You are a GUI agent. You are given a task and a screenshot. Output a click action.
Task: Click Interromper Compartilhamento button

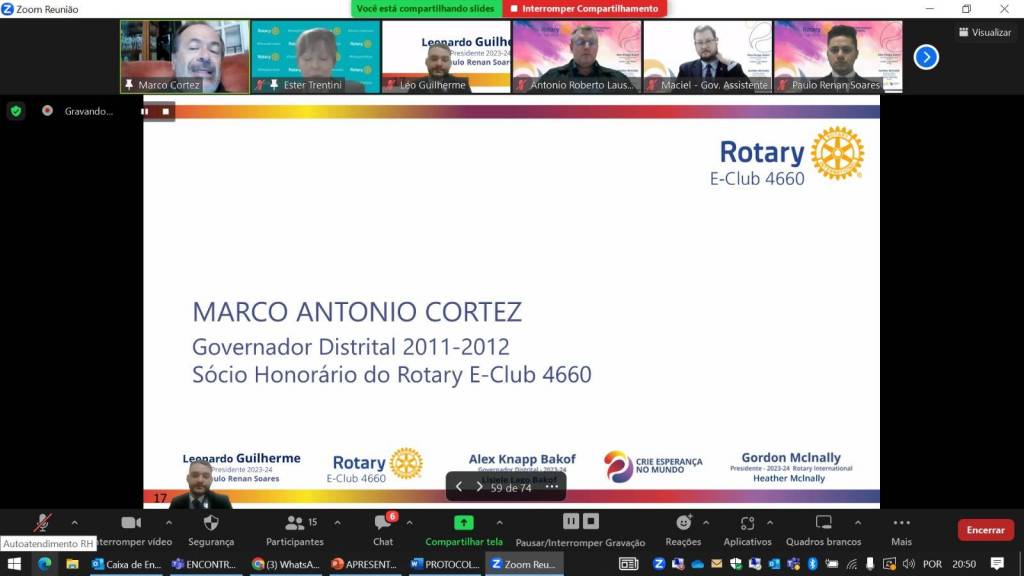click(584, 9)
